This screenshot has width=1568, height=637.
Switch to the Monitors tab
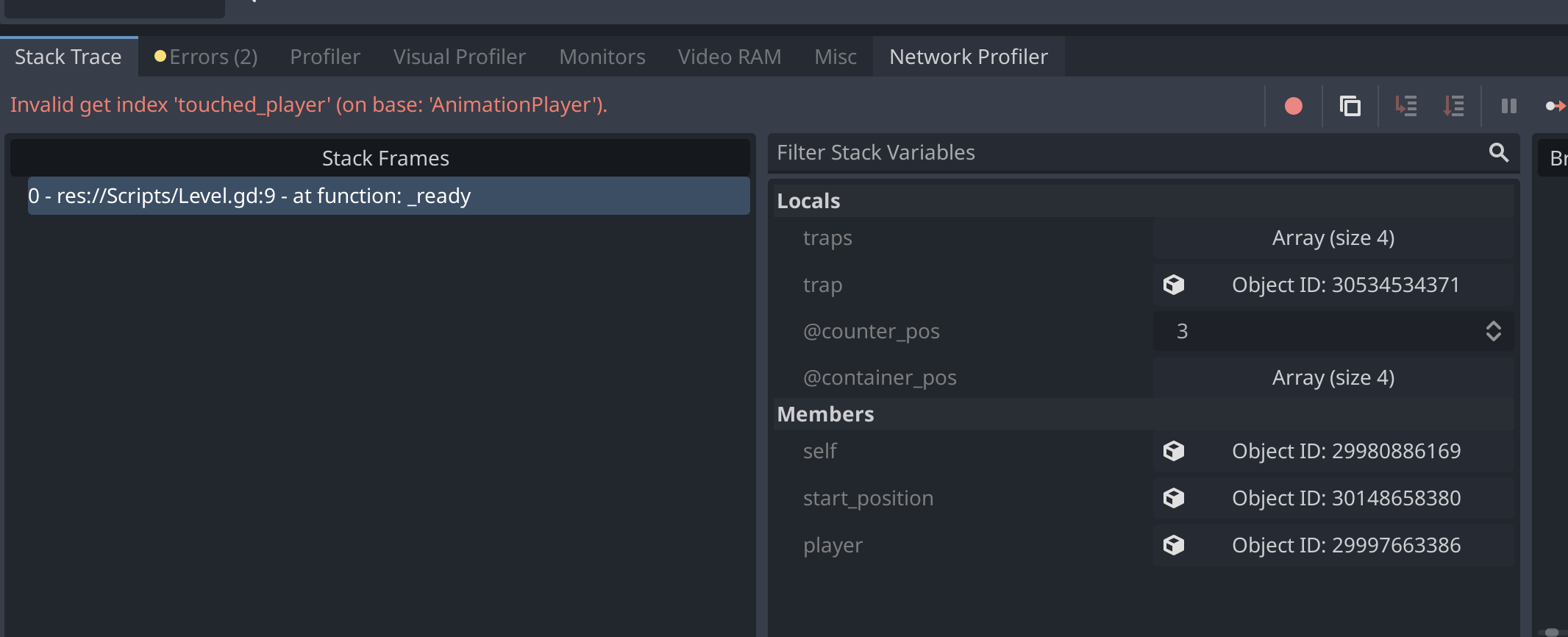[x=602, y=57]
